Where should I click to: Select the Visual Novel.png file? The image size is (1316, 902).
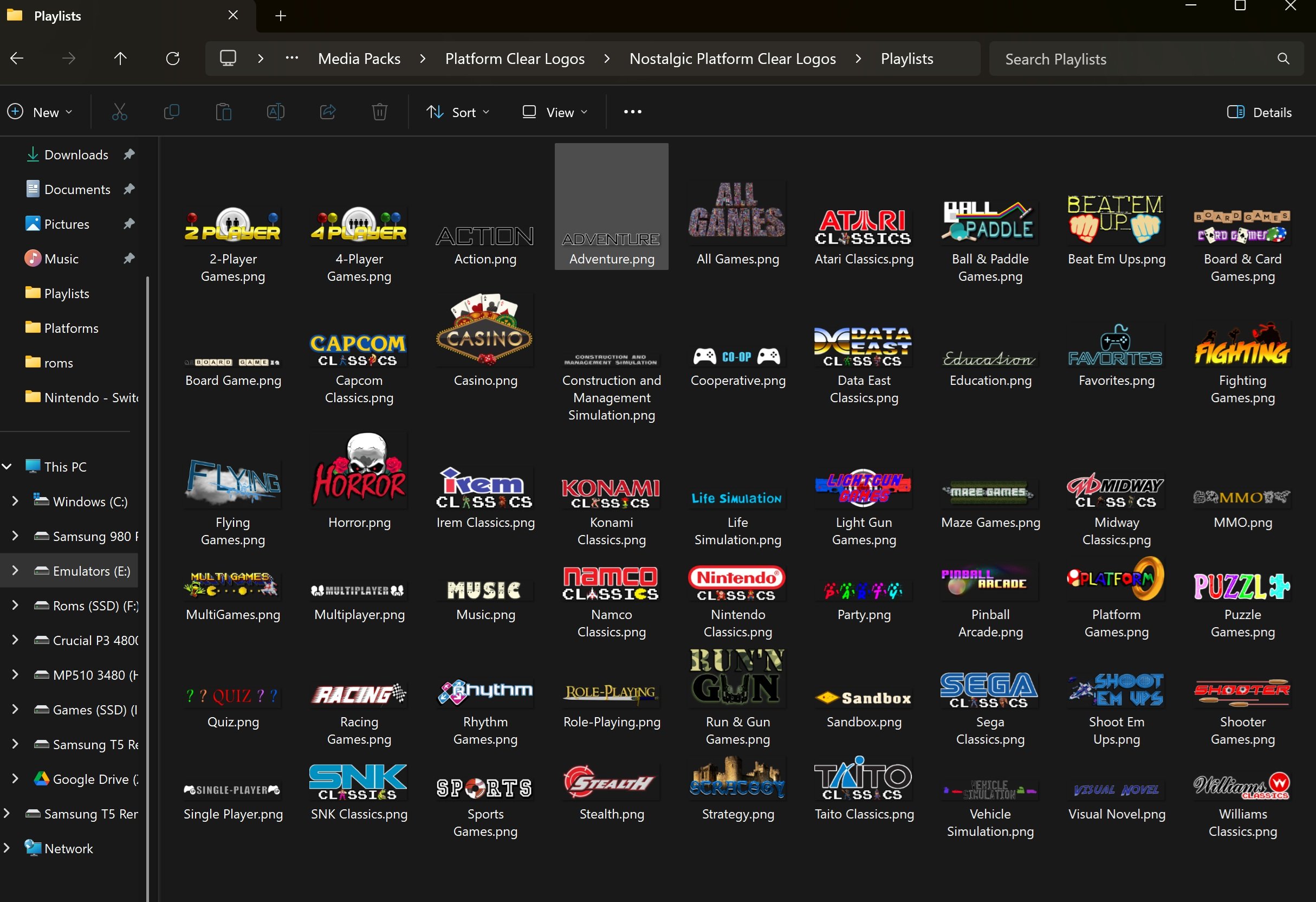1116,801
